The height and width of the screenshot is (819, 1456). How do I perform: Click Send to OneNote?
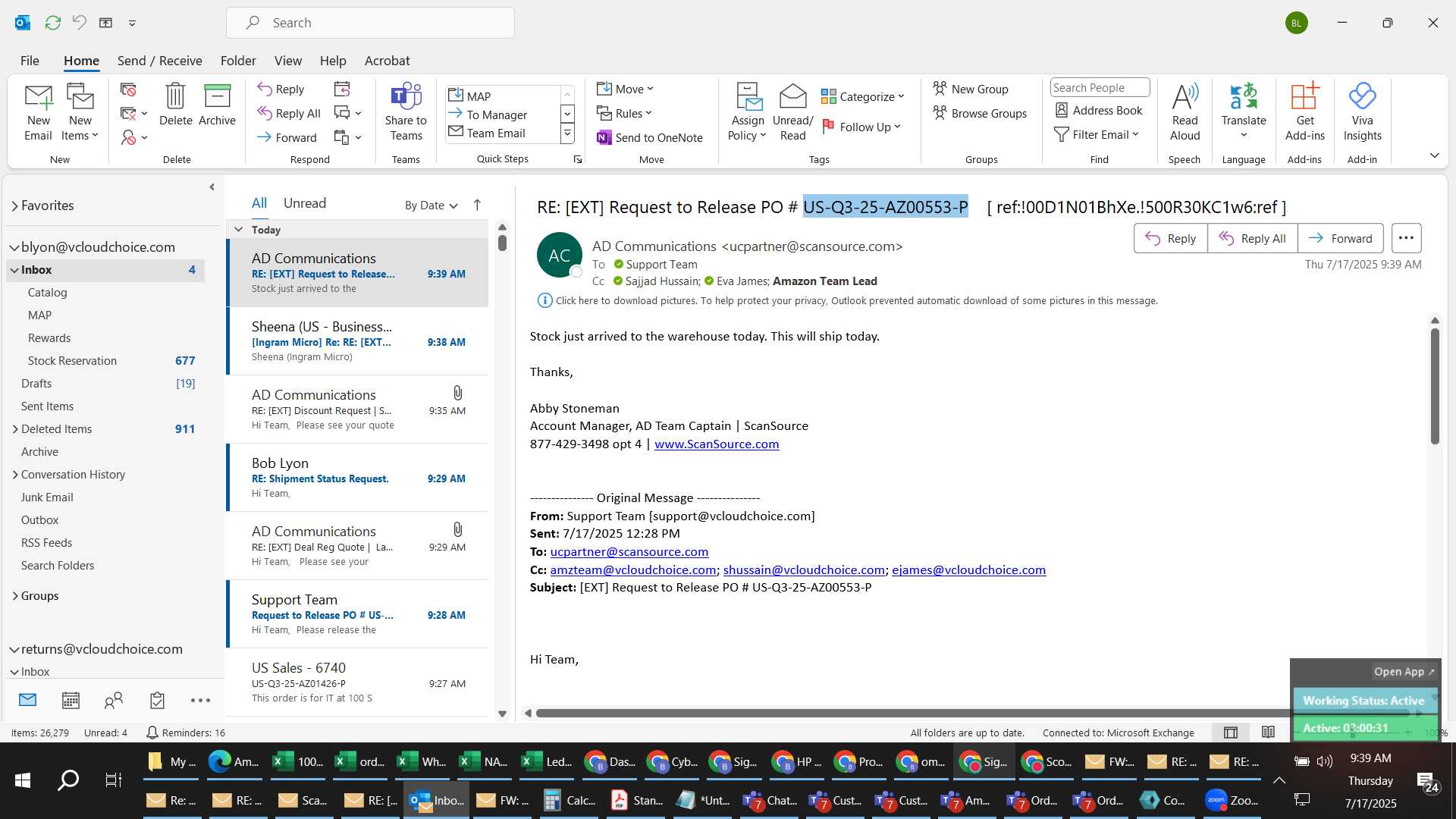pos(650,137)
